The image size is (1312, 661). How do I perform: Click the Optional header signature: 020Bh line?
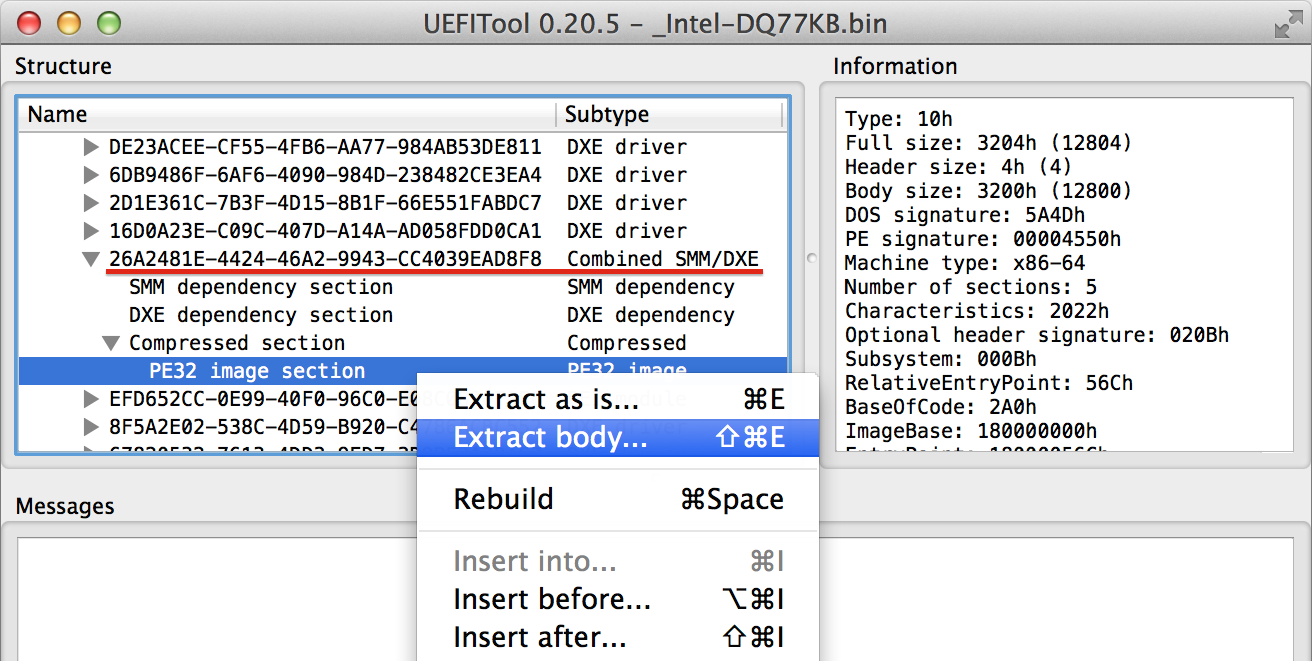click(x=1036, y=335)
